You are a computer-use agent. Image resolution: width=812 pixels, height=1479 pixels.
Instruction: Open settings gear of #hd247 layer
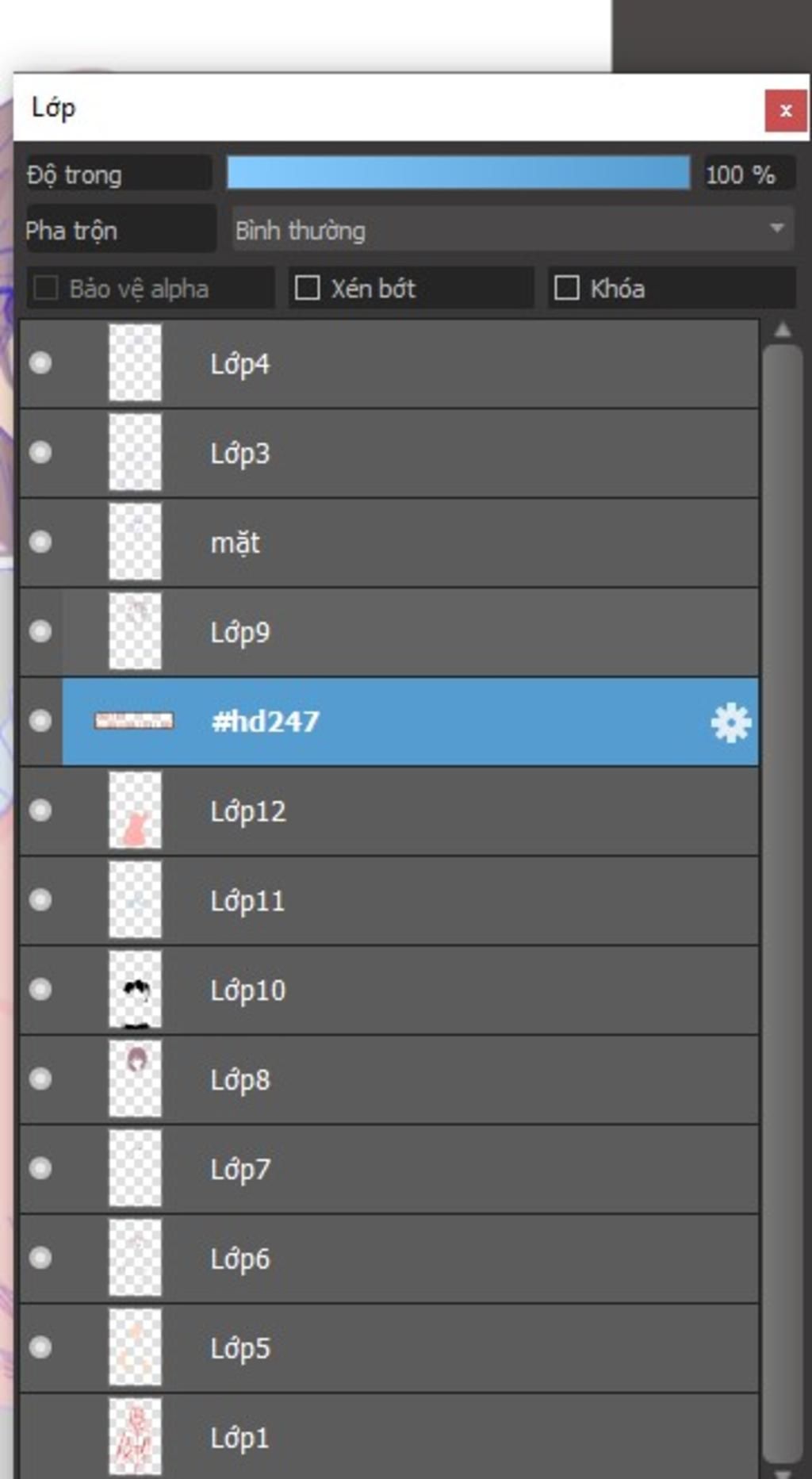point(730,722)
